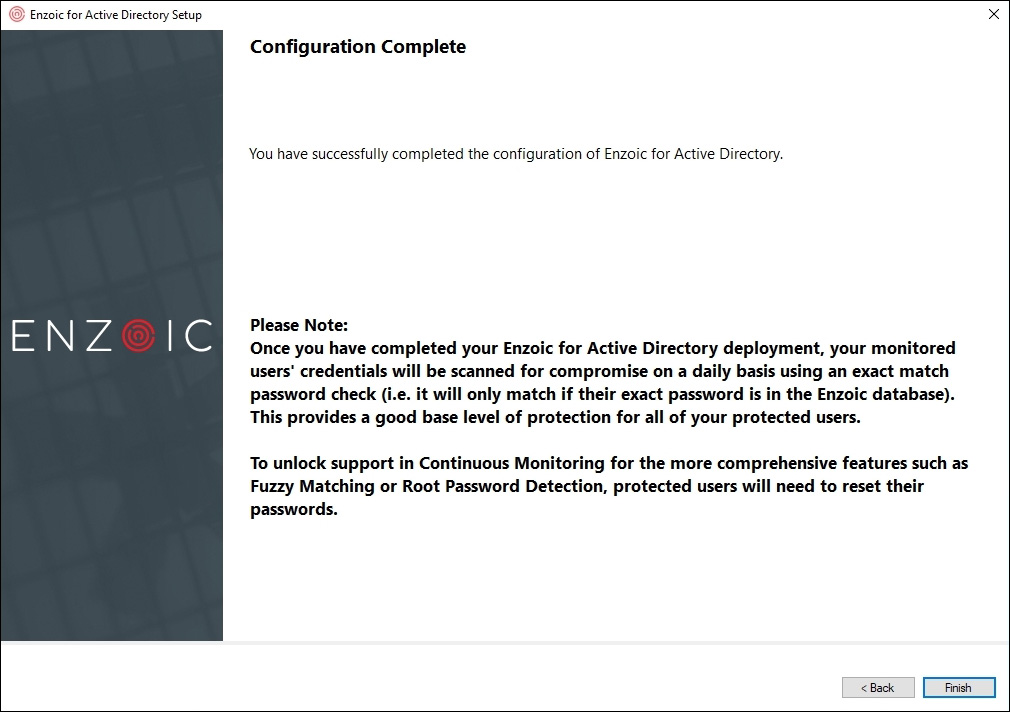
Task: Click the red target icon in Enzoic logo
Action: point(137,335)
